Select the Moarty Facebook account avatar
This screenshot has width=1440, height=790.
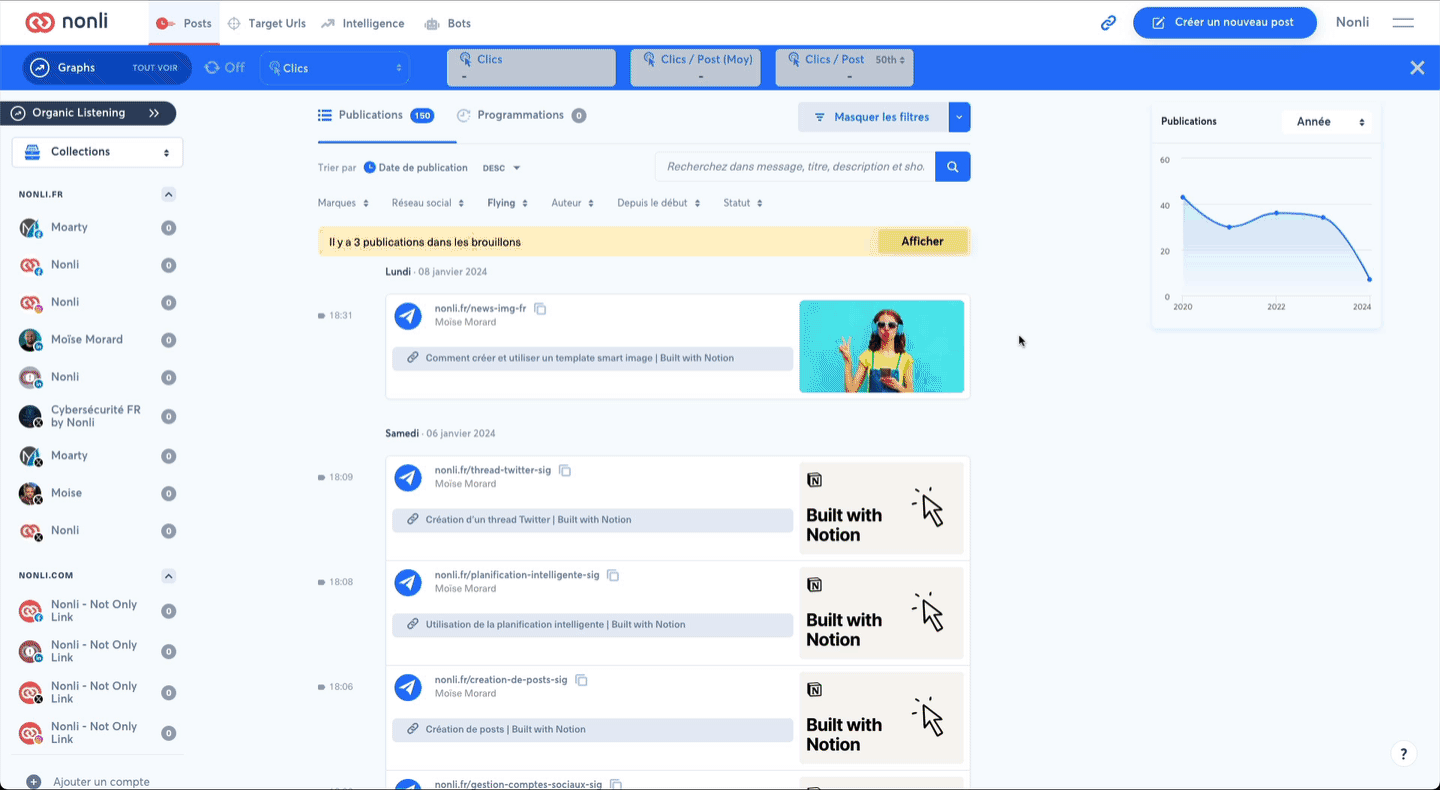31,228
